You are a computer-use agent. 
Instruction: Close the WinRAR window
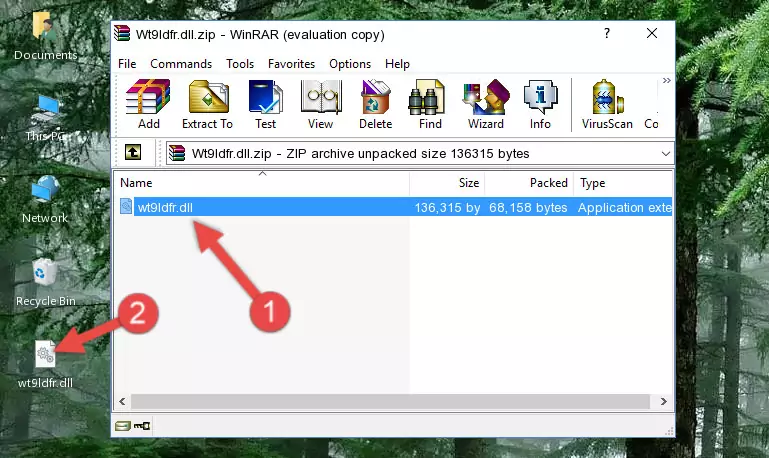(652, 33)
